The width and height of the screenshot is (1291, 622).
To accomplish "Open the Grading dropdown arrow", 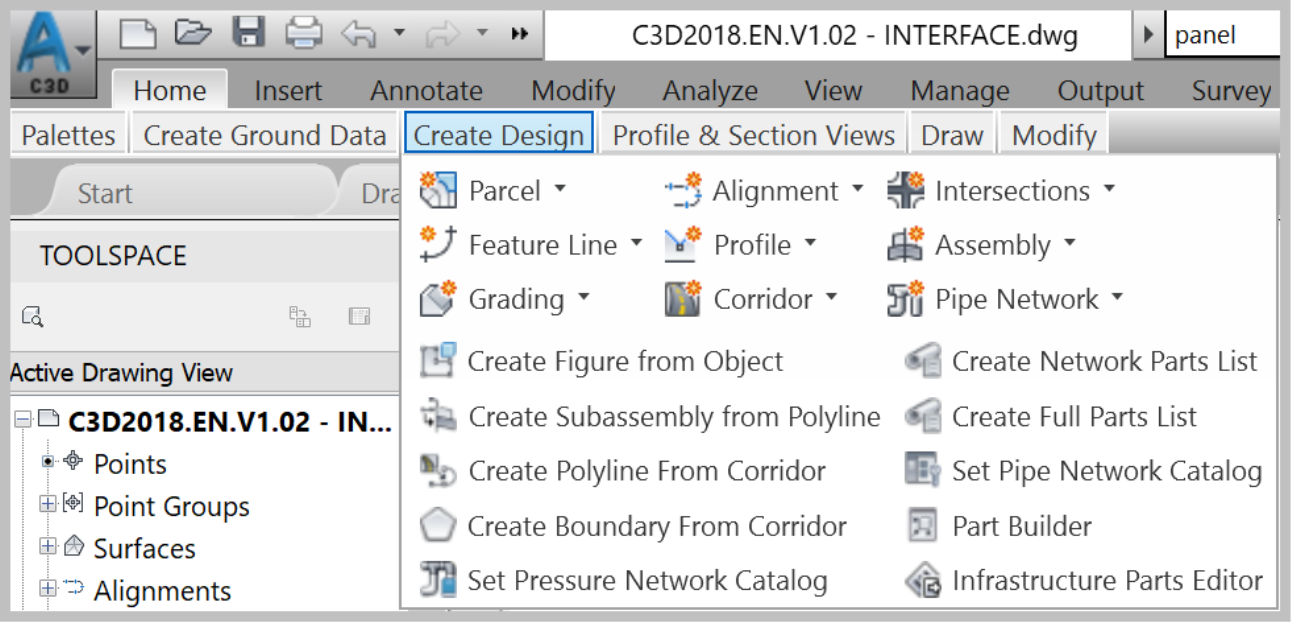I will pos(583,297).
